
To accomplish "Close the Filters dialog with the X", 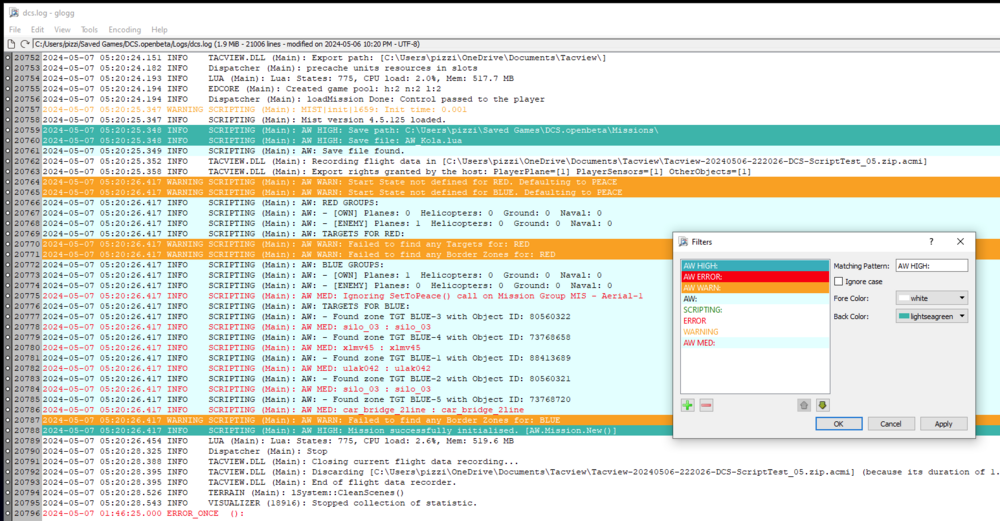I will [960, 242].
